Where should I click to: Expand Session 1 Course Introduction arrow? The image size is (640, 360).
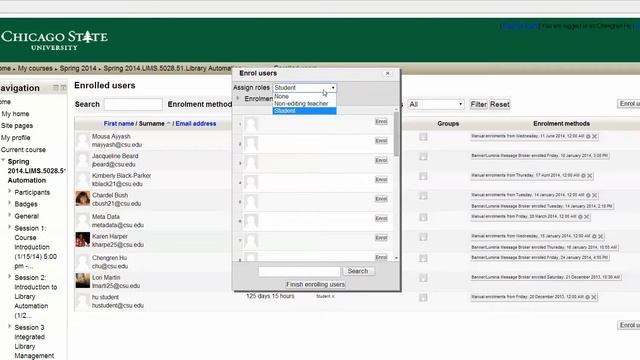click(10, 227)
